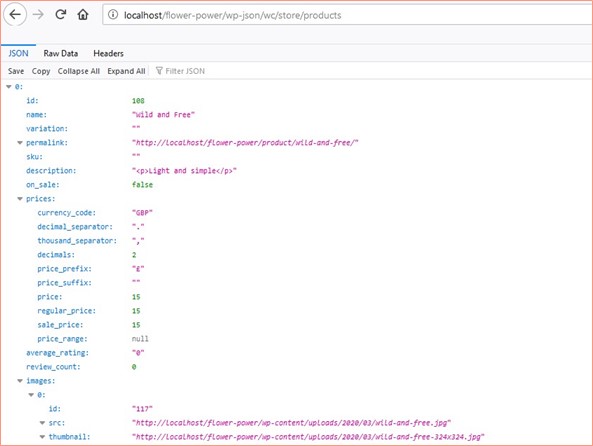Collapse the root item 0 node
Screen dimensions: 593x446
(x=9, y=87)
